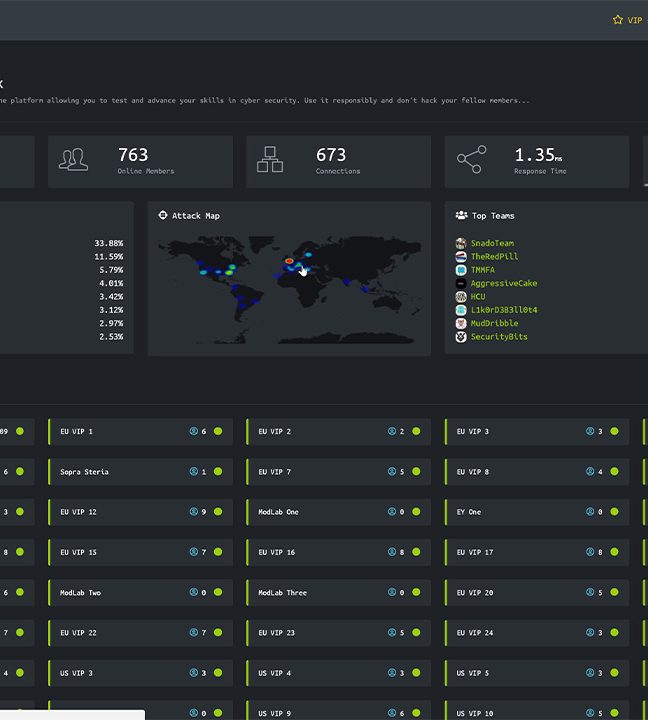
Task: Click MudDribble team avatar
Action: coord(461,323)
